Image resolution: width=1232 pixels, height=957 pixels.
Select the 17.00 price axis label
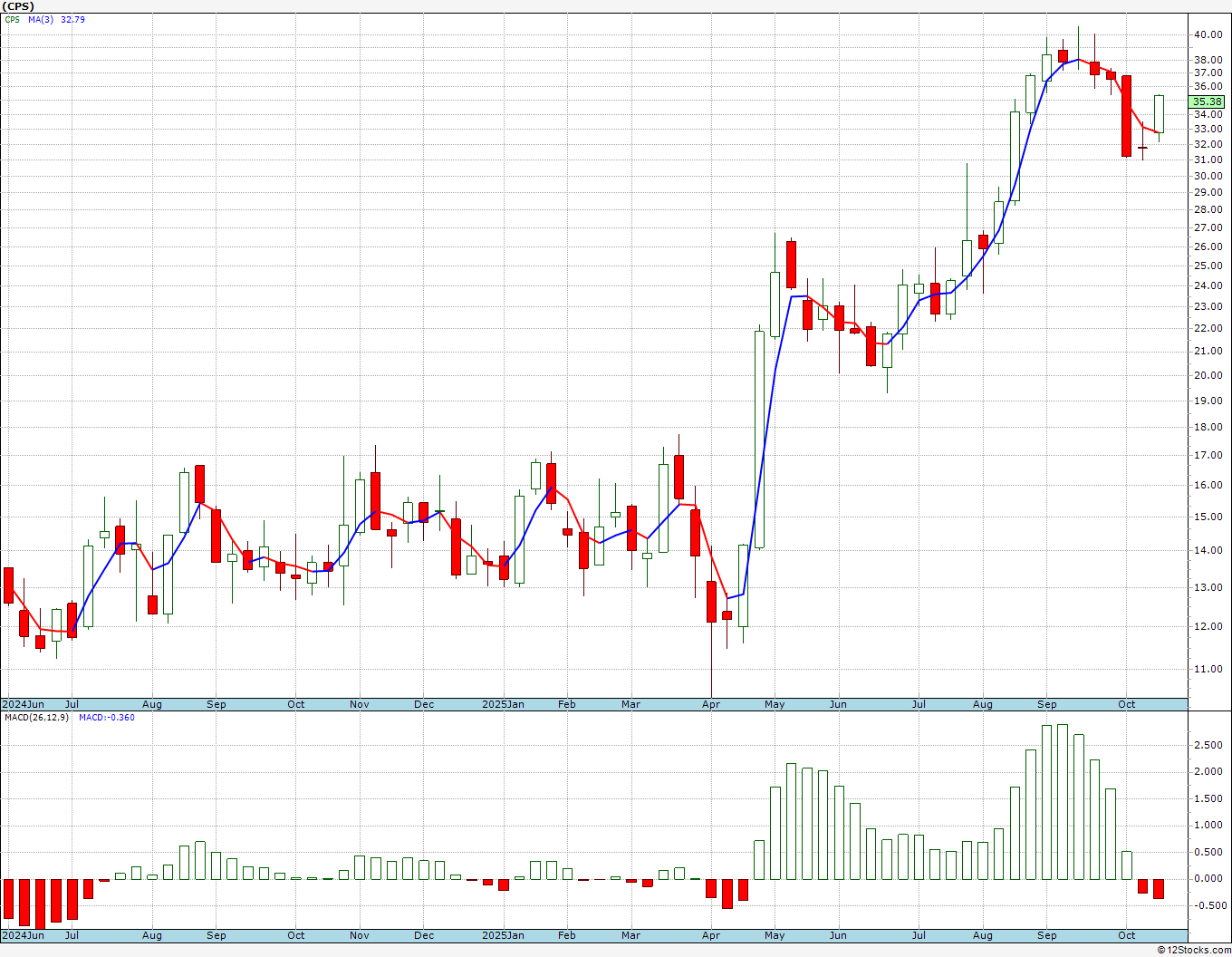point(1208,455)
